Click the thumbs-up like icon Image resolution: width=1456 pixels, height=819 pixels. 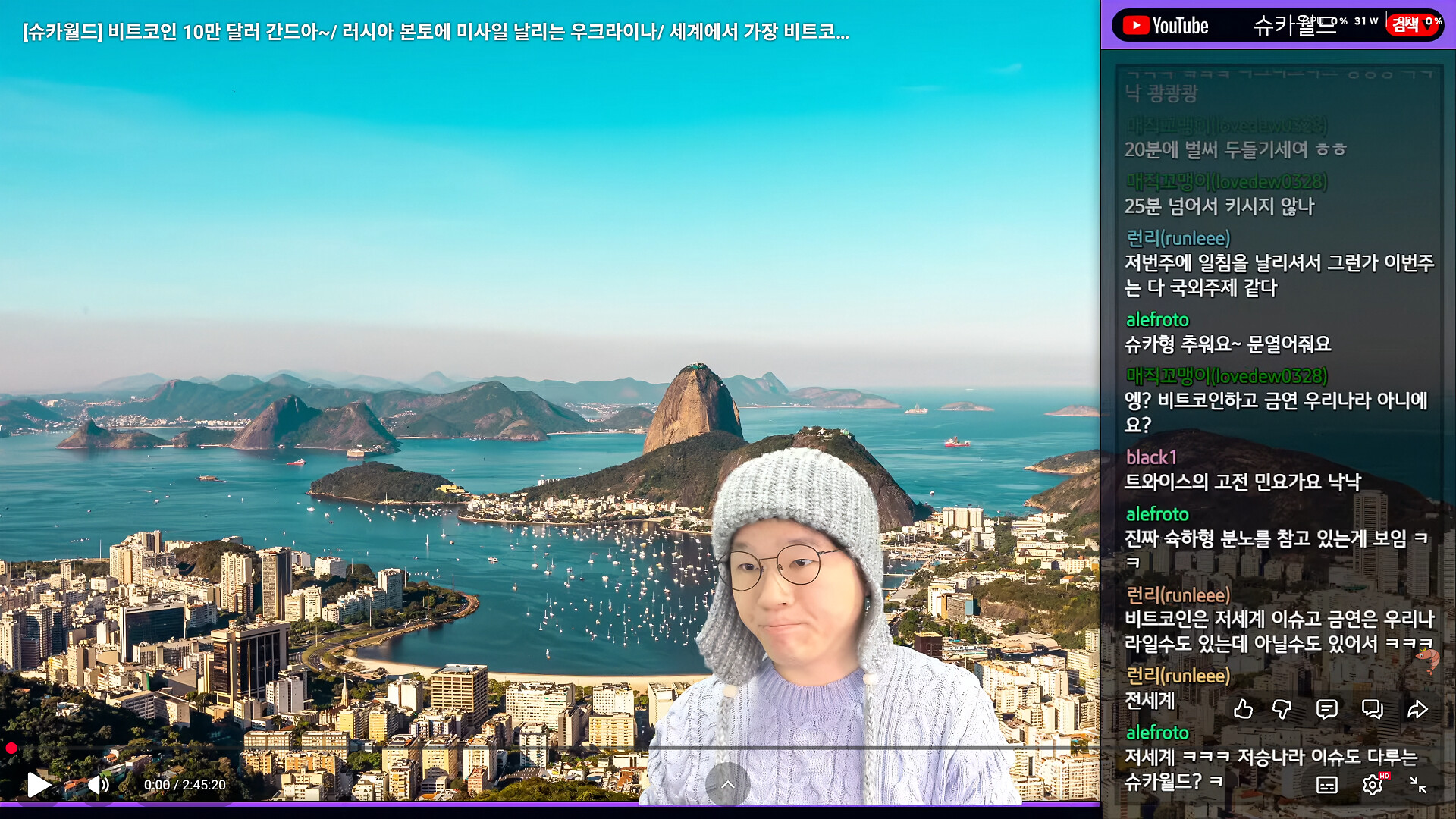[x=1243, y=709]
